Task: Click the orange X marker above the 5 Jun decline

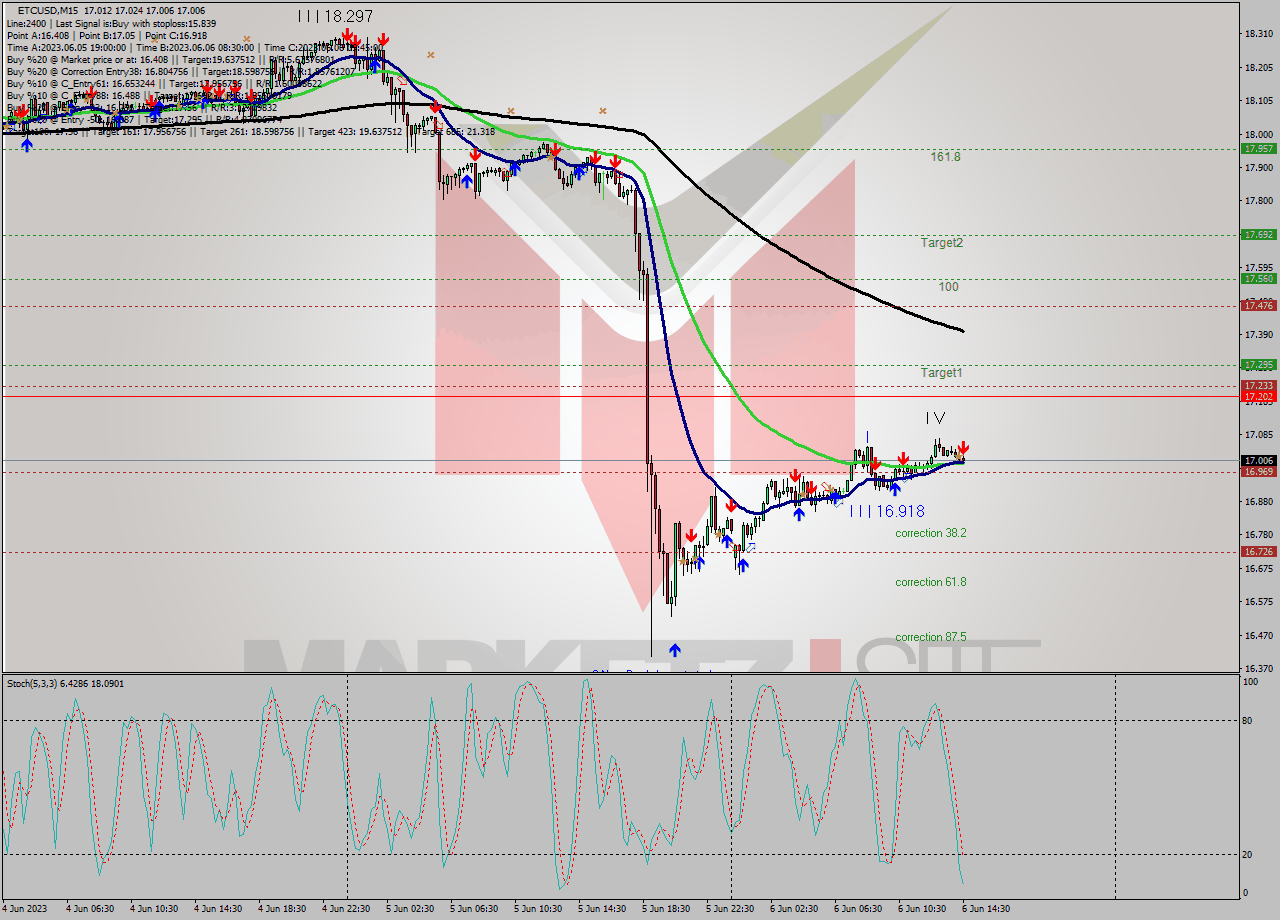Action: pos(510,108)
